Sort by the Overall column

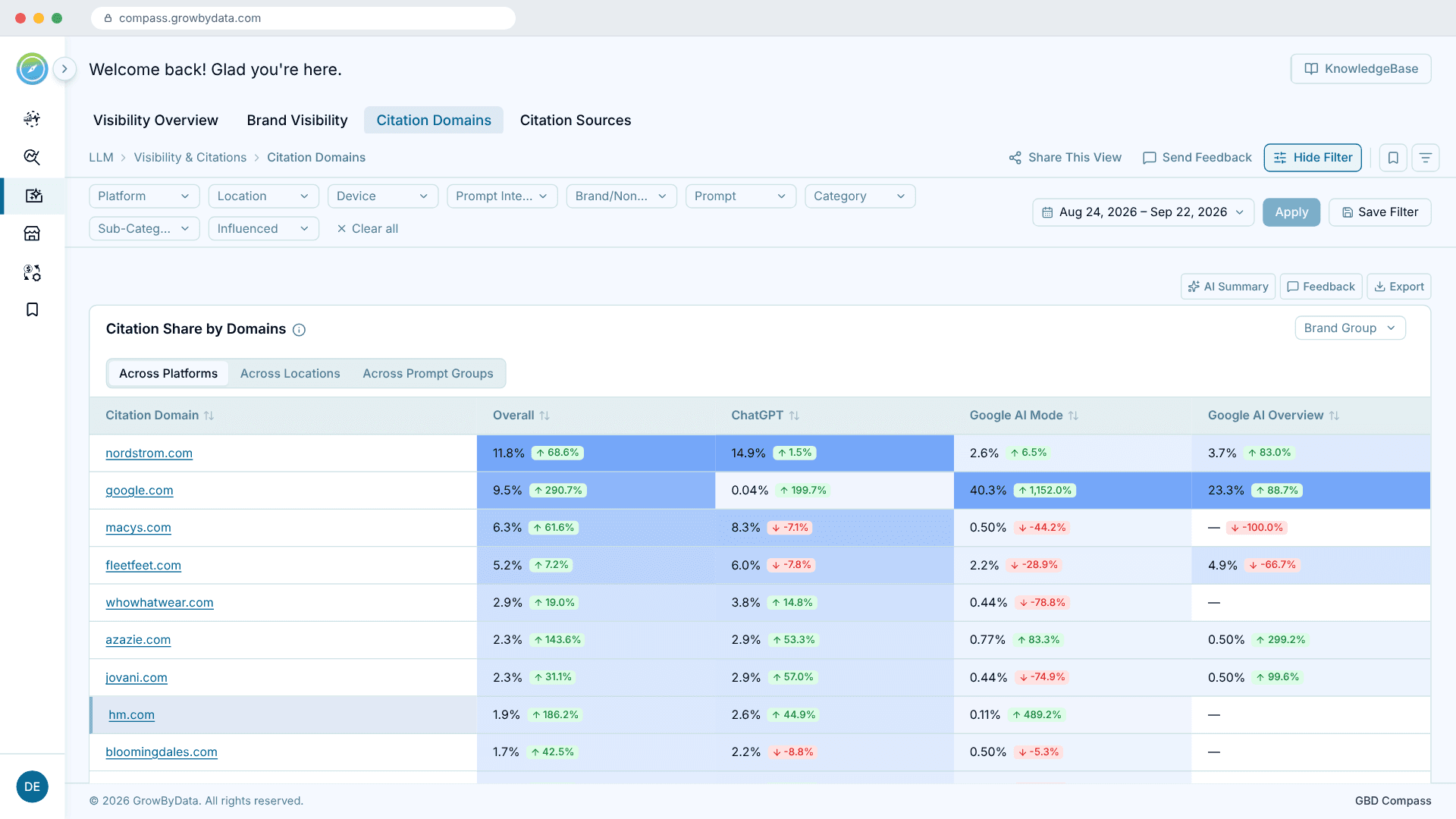[544, 416]
